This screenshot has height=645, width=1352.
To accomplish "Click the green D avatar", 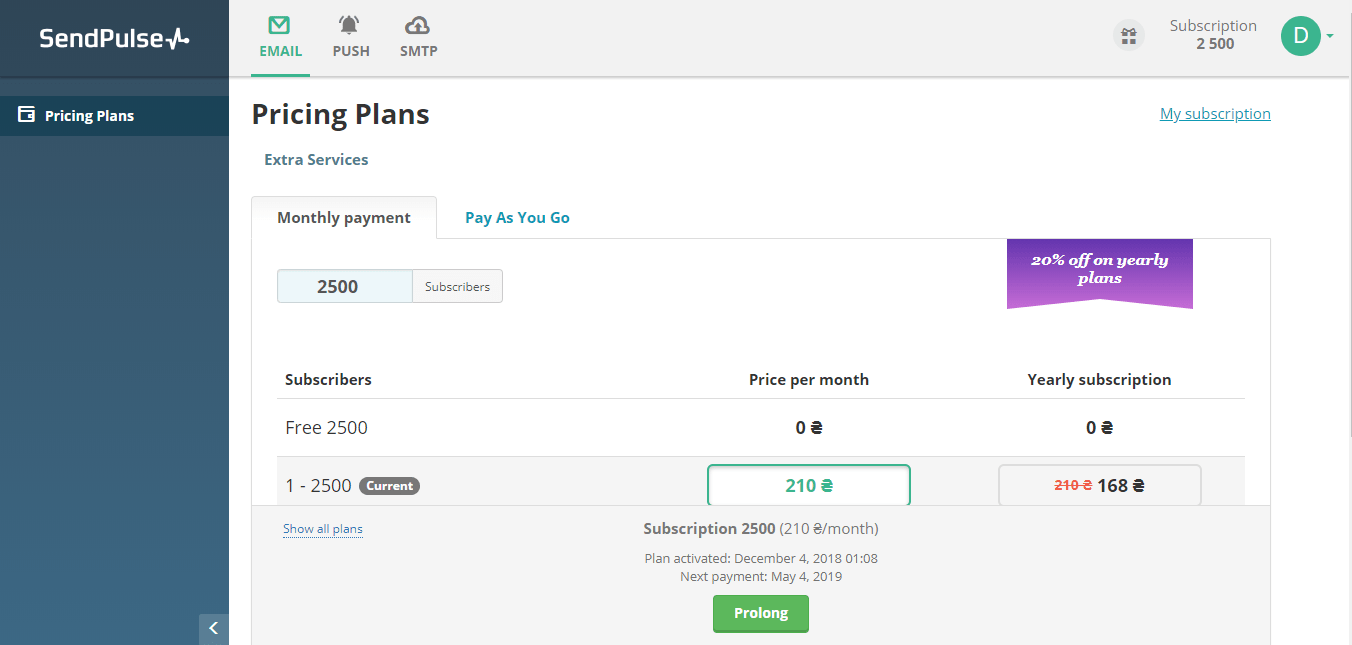I will (x=1300, y=36).
